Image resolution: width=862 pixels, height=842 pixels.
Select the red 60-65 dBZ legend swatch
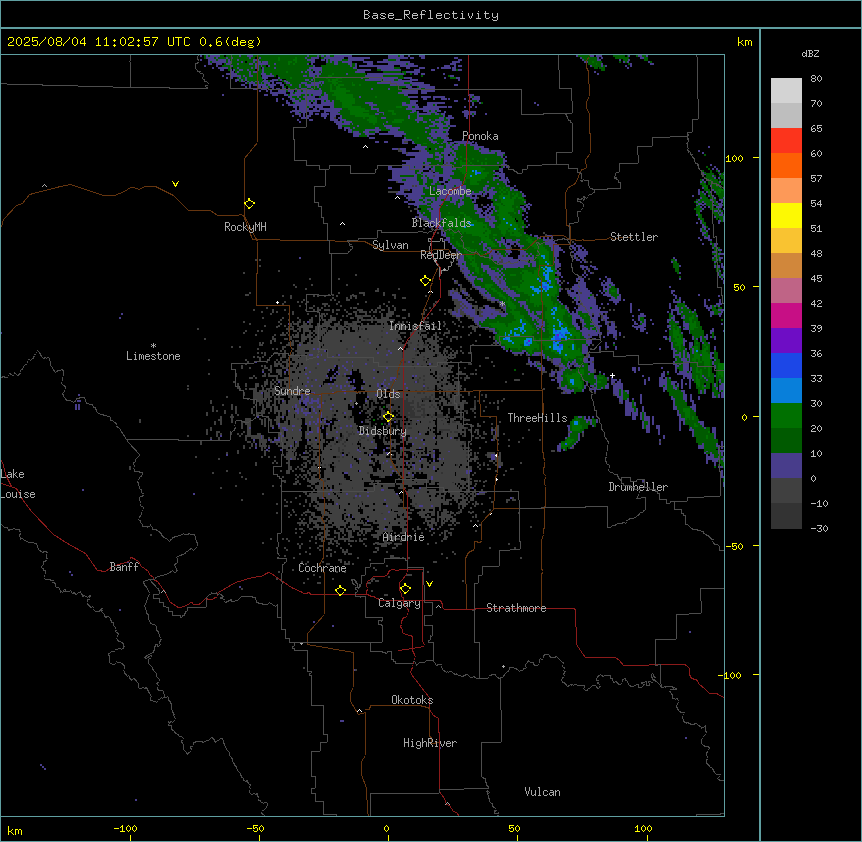[786, 141]
